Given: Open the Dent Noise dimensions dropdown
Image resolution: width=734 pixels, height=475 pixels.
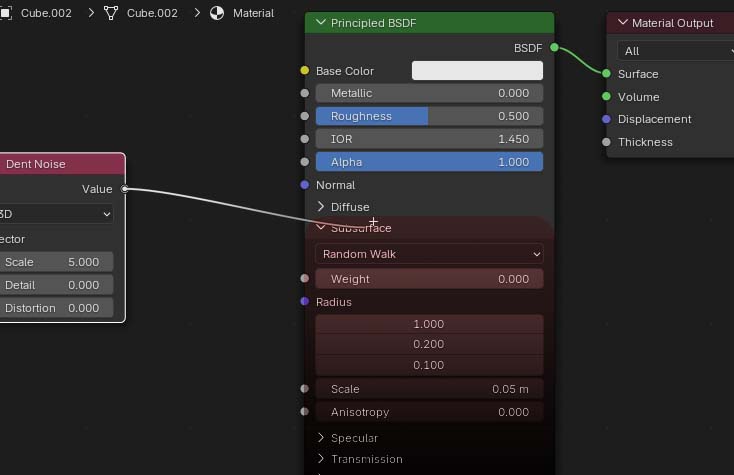Looking at the screenshot, I should [x=56, y=214].
